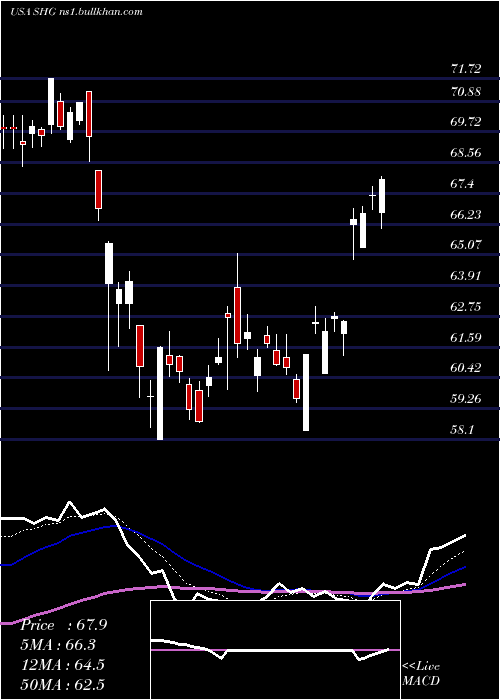Viewport: 500px width, 700px height.
Task: Click the '5MA : 66.3' readout
Action: point(58,645)
